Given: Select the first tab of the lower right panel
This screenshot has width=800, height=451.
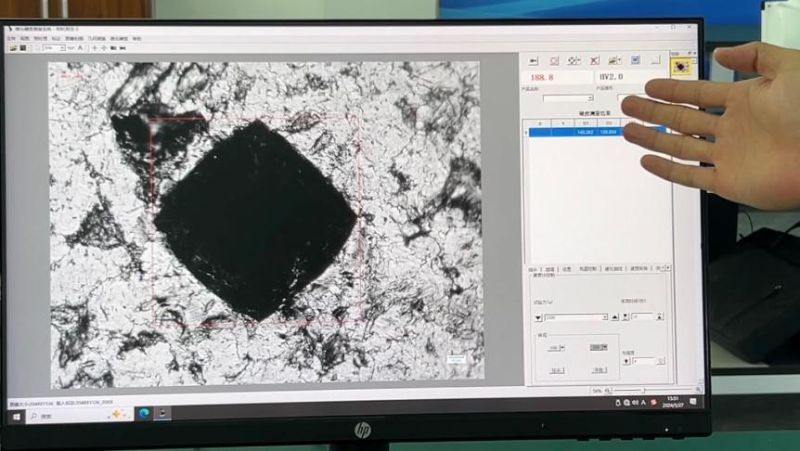Looking at the screenshot, I should pos(533,269).
